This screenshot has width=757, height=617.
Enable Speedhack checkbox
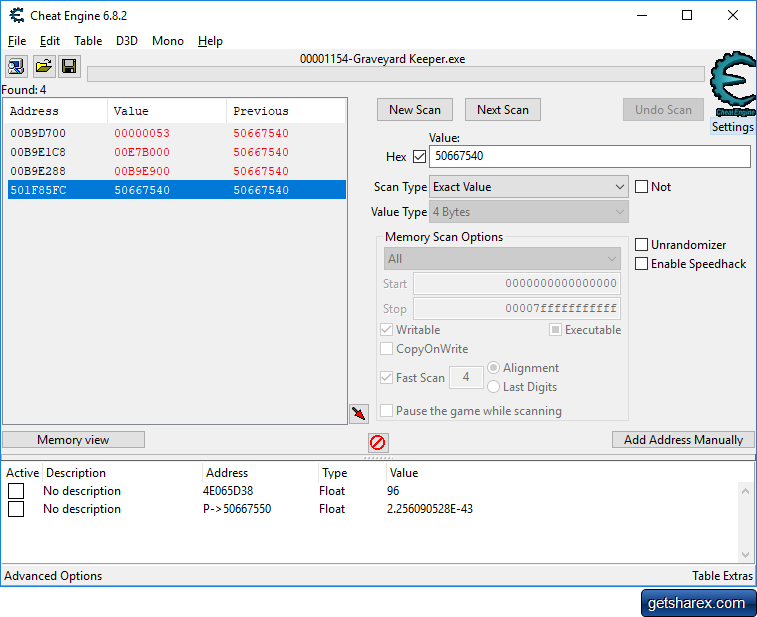point(642,264)
